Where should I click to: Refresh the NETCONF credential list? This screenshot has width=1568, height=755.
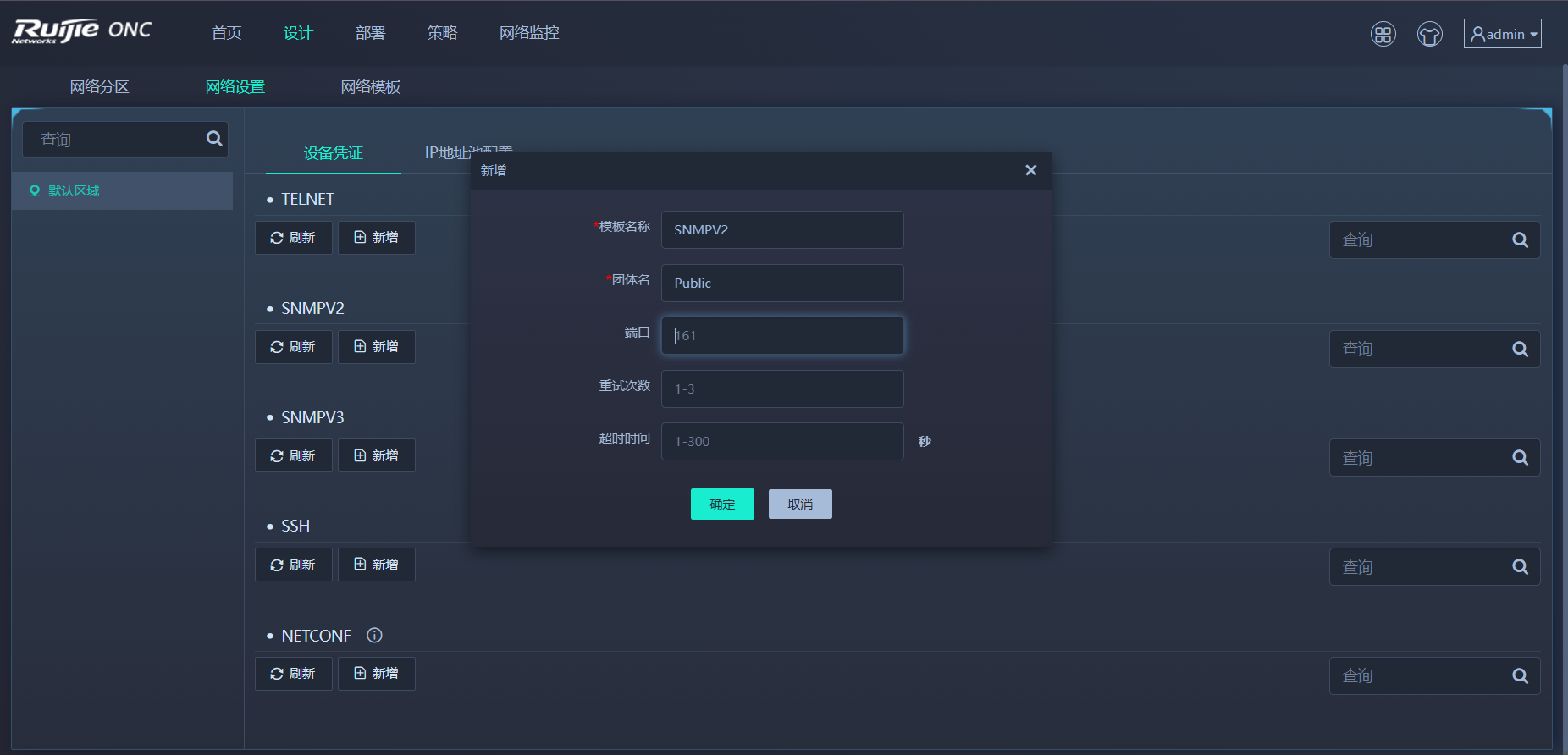tap(293, 674)
